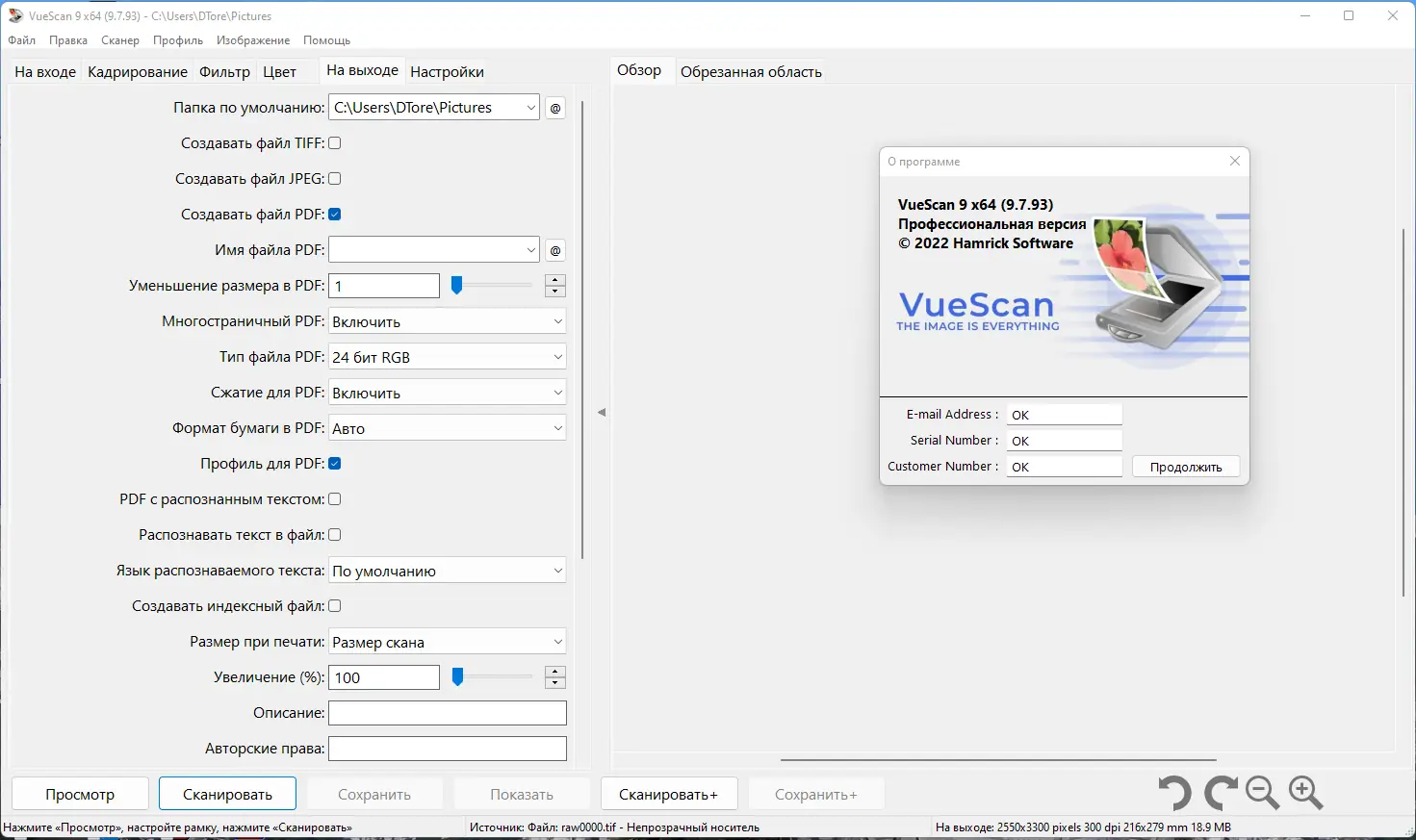Enable Создавать файл TIFF
Viewport: 1416px width, 840px height.
click(334, 142)
